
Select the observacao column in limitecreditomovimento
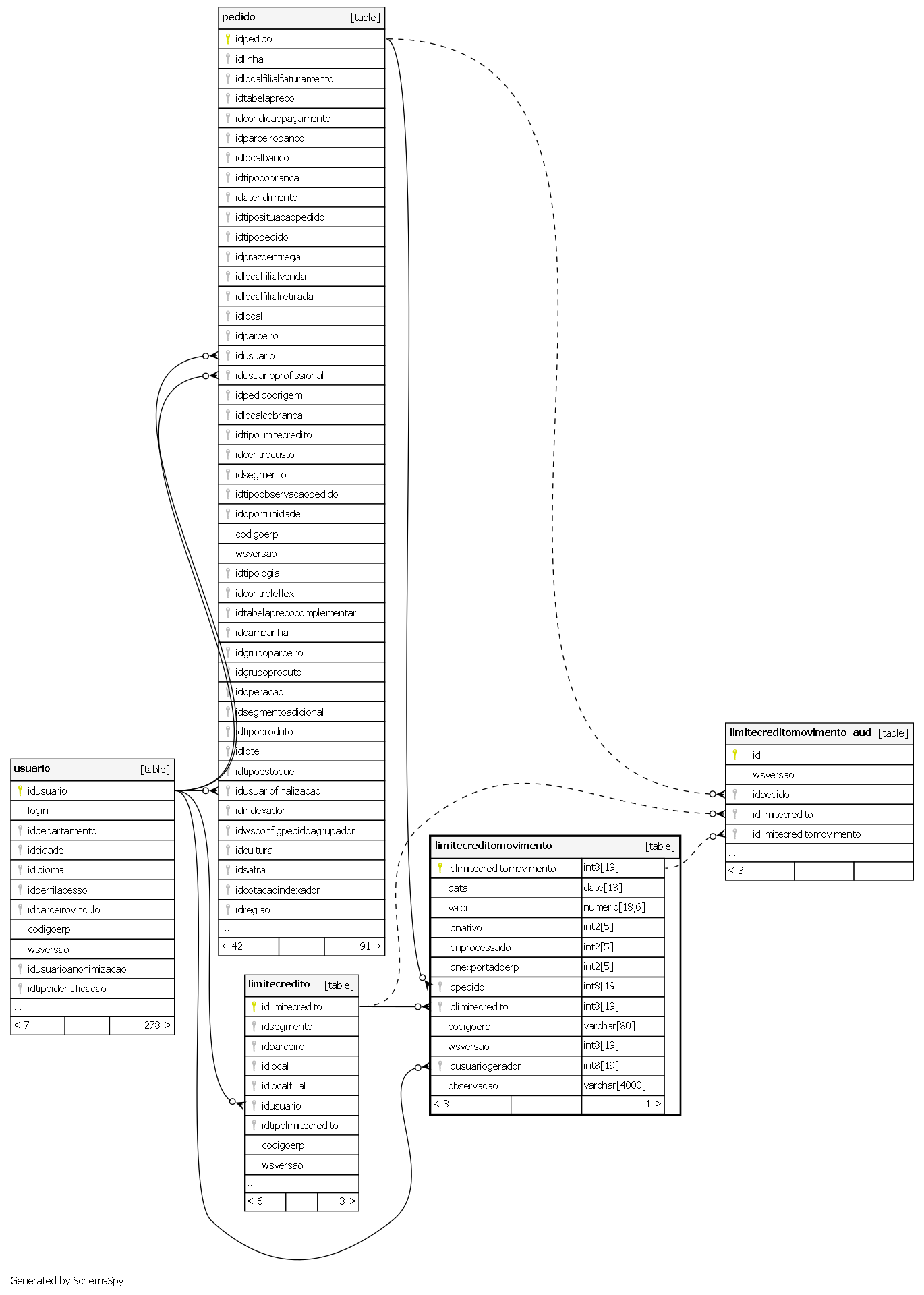506,1086
